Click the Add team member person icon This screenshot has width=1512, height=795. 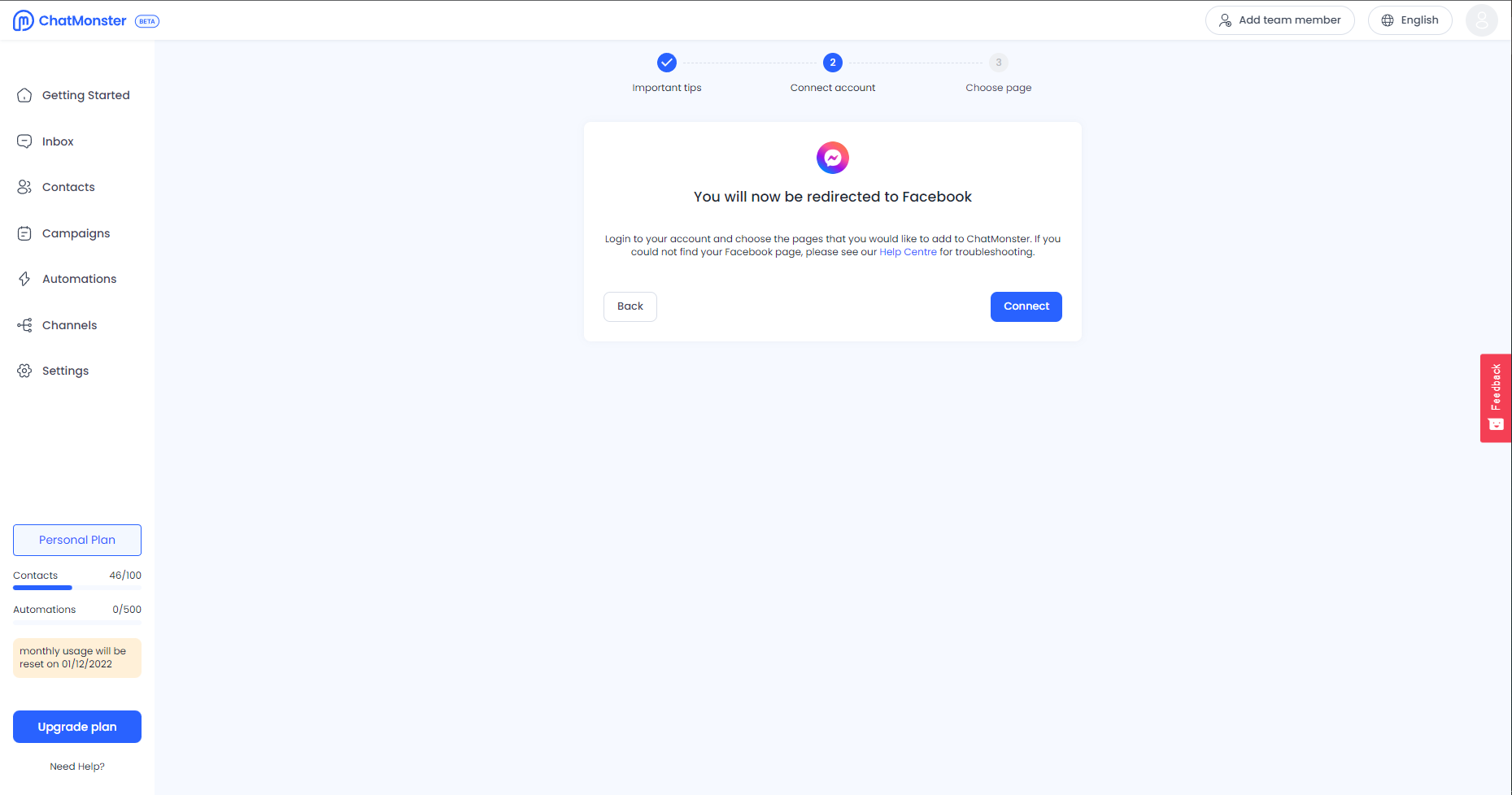point(1225,20)
